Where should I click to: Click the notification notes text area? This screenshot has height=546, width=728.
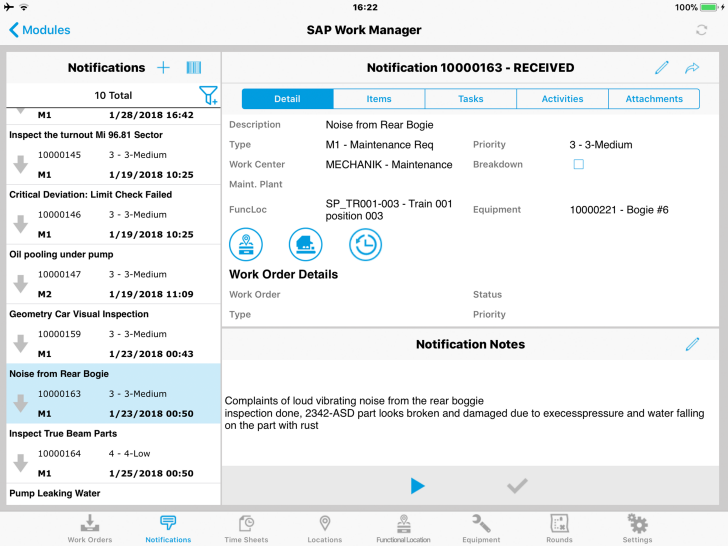[x=470, y=413]
